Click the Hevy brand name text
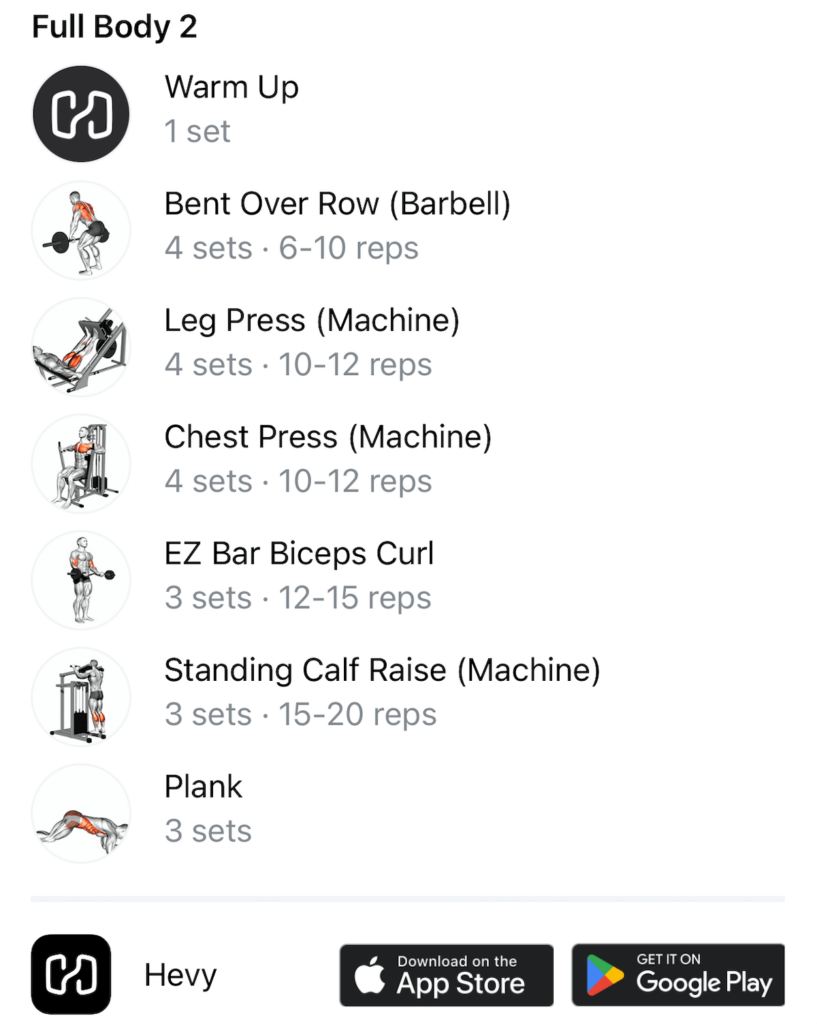This screenshot has width=817, height=1024. 180,976
